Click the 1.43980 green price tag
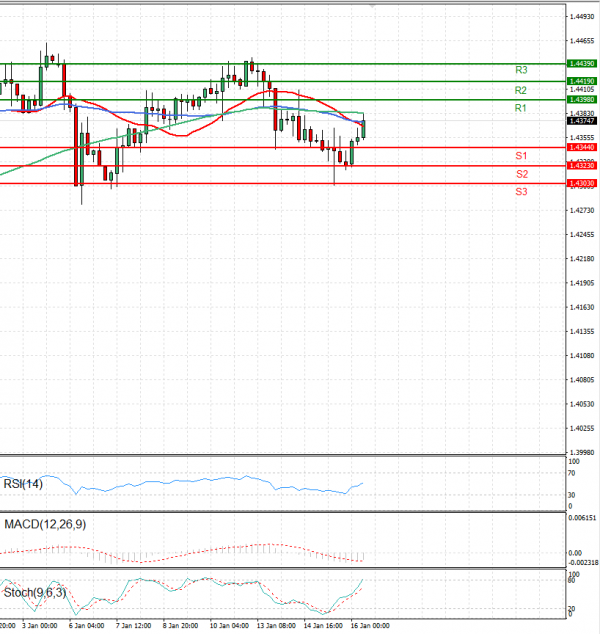 (x=581, y=99)
